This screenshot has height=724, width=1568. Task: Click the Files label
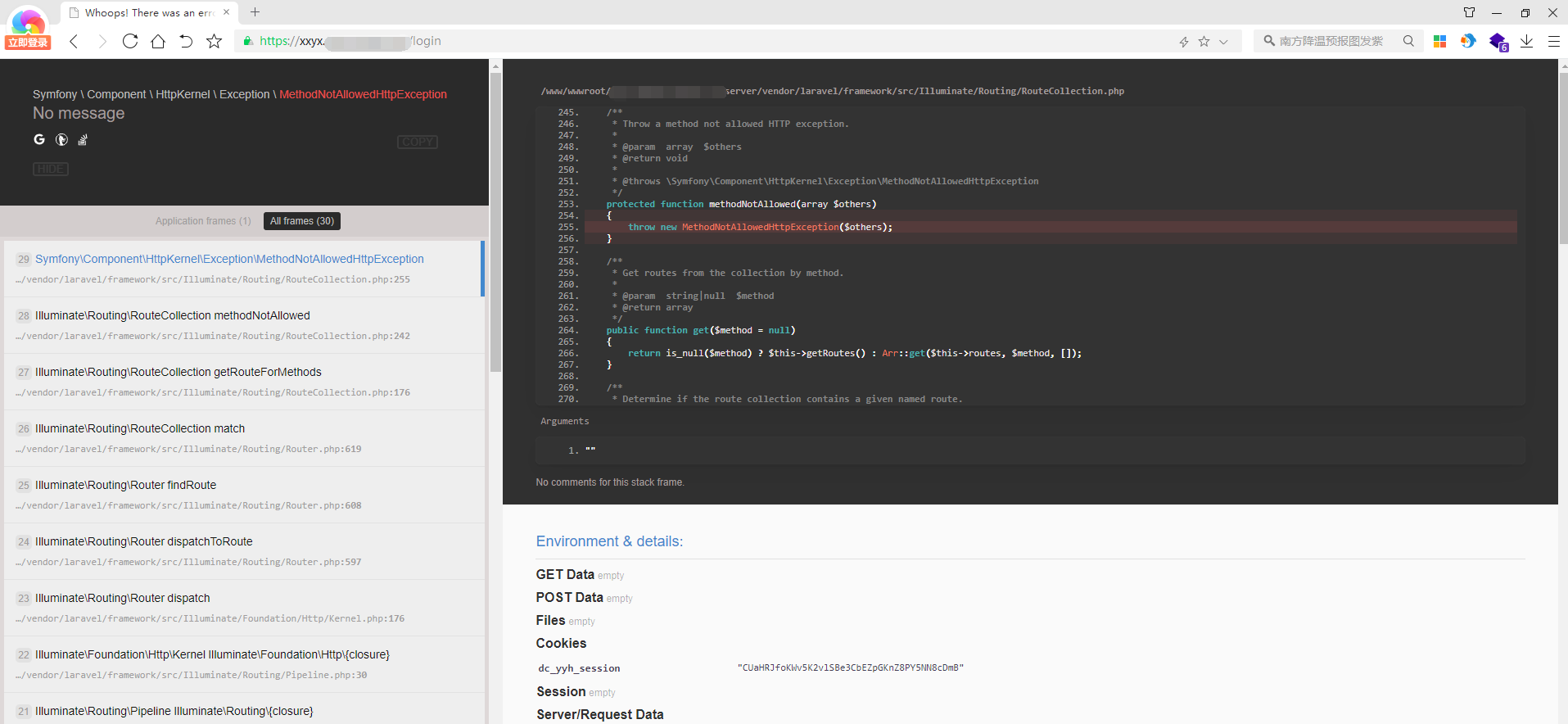(x=550, y=621)
